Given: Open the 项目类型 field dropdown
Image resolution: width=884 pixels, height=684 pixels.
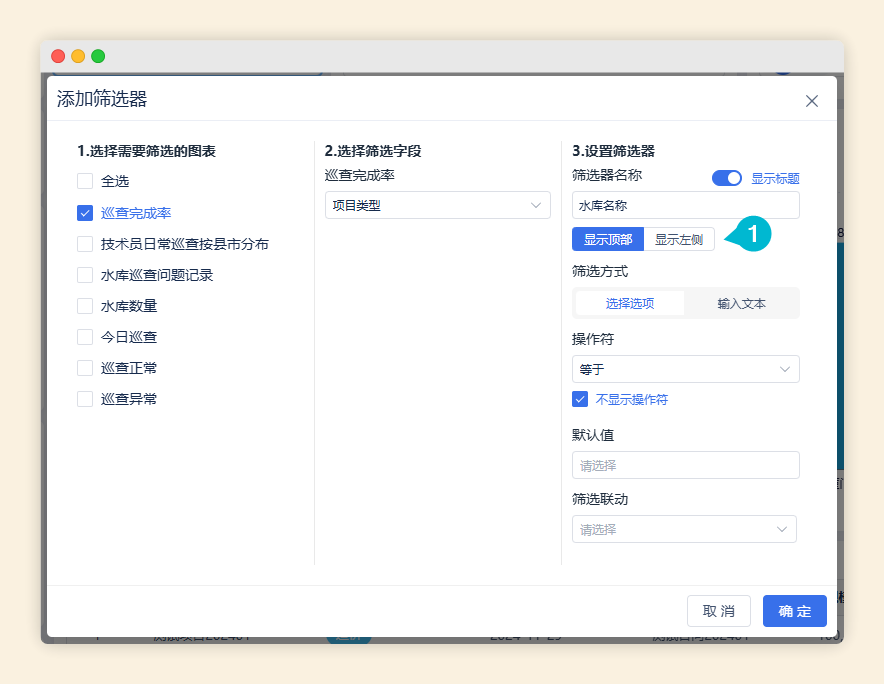Looking at the screenshot, I should (437, 206).
